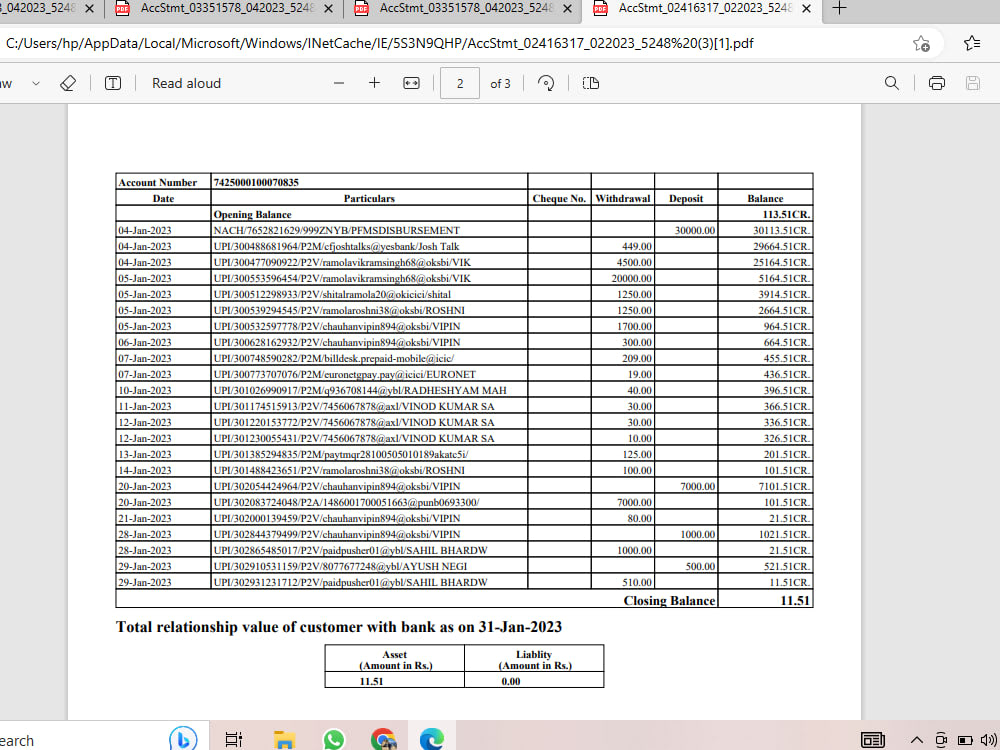1000x750 pixels.
Task: Click the 20000.00 withdrawal amount
Action: point(632,278)
